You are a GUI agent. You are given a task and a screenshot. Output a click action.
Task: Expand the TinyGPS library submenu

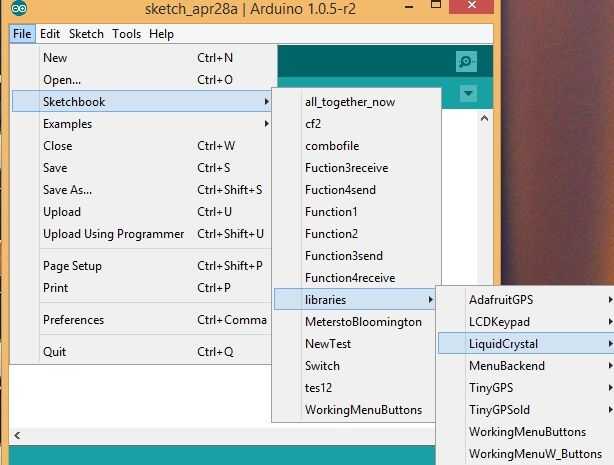pyautogui.click(x=526, y=387)
